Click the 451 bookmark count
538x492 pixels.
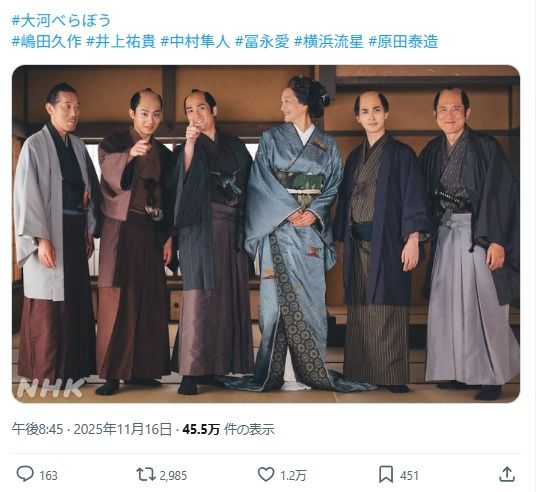(x=409, y=476)
